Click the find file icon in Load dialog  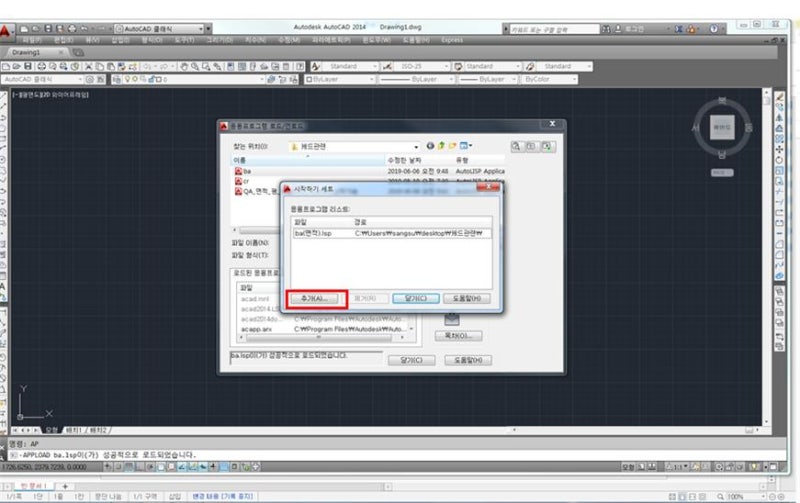click(x=516, y=146)
